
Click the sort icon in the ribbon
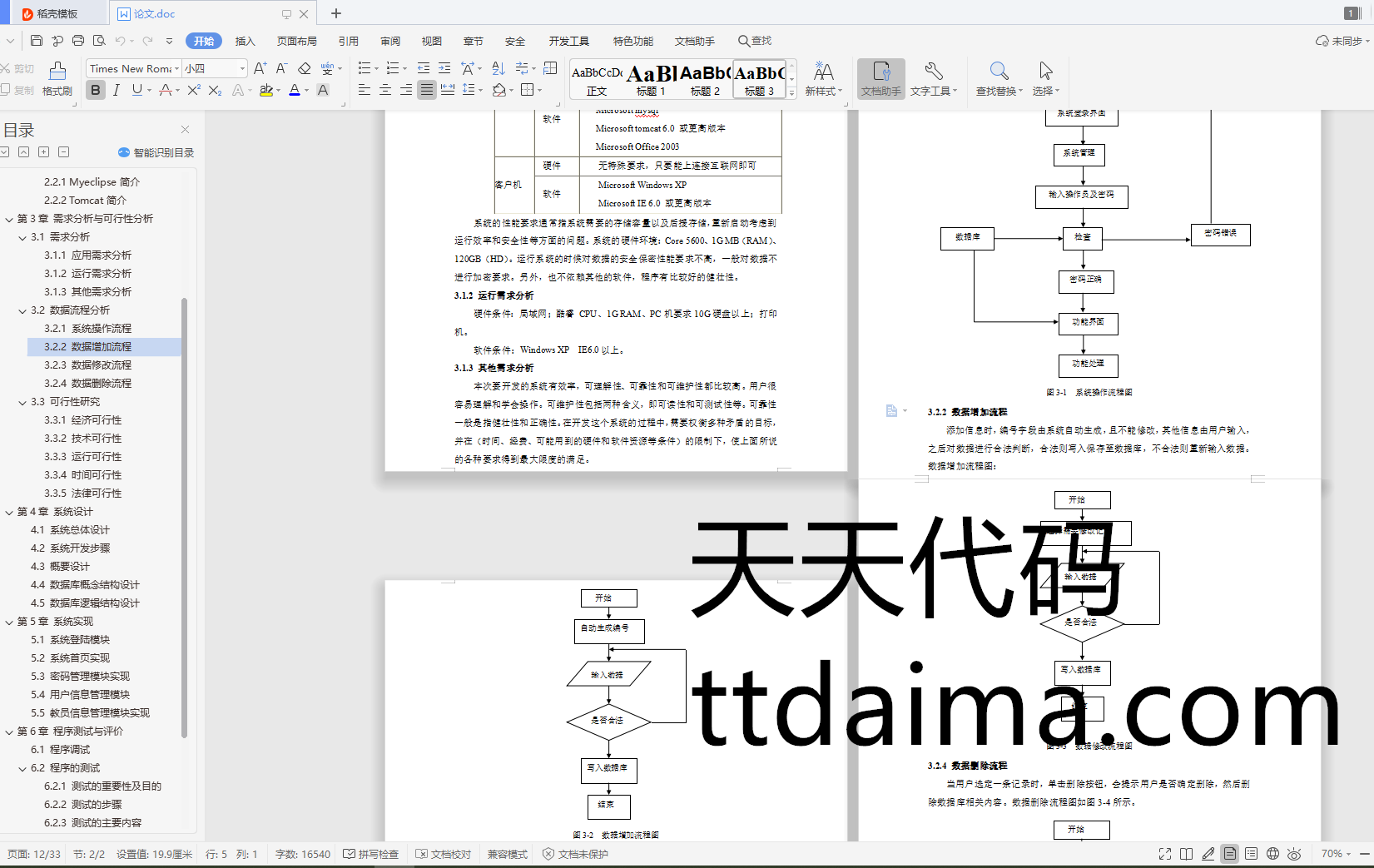[498, 68]
